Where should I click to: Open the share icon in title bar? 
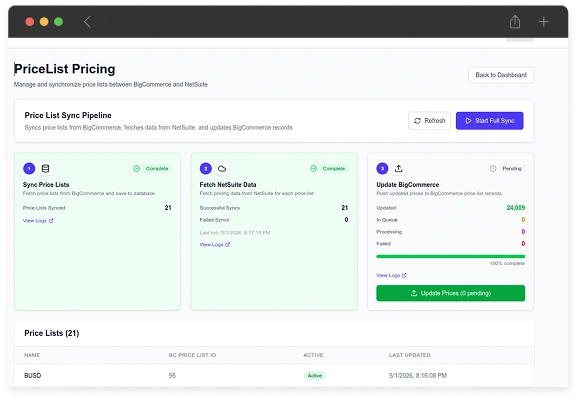coord(515,22)
